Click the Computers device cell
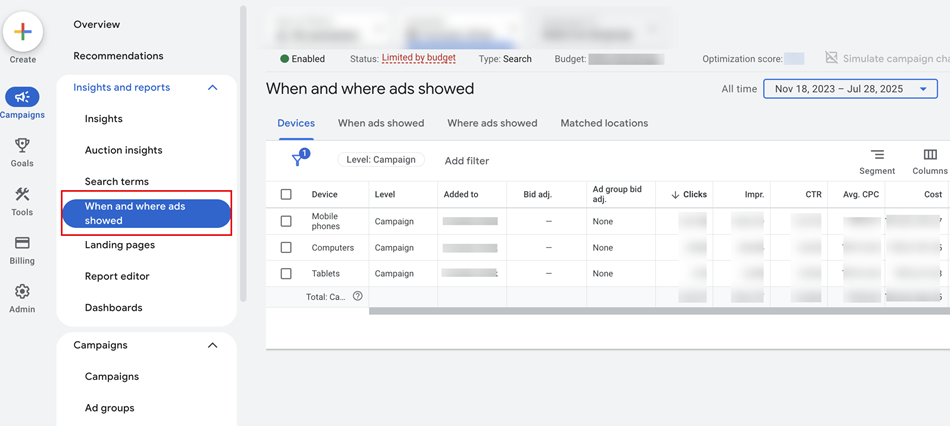 click(x=333, y=248)
